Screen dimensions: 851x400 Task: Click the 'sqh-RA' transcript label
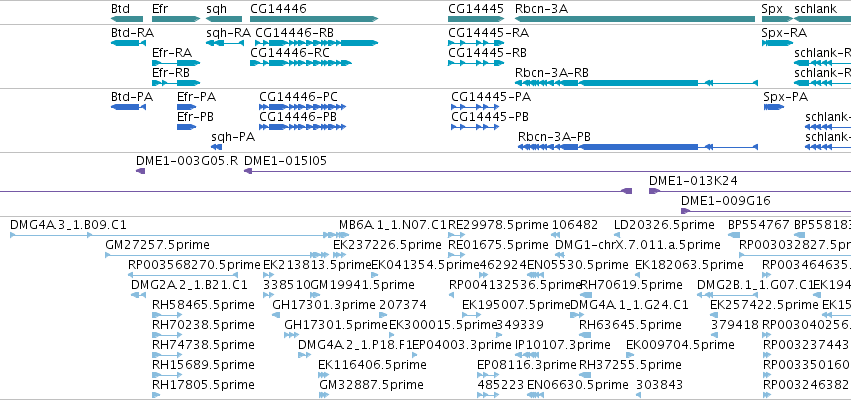[x=228, y=34]
